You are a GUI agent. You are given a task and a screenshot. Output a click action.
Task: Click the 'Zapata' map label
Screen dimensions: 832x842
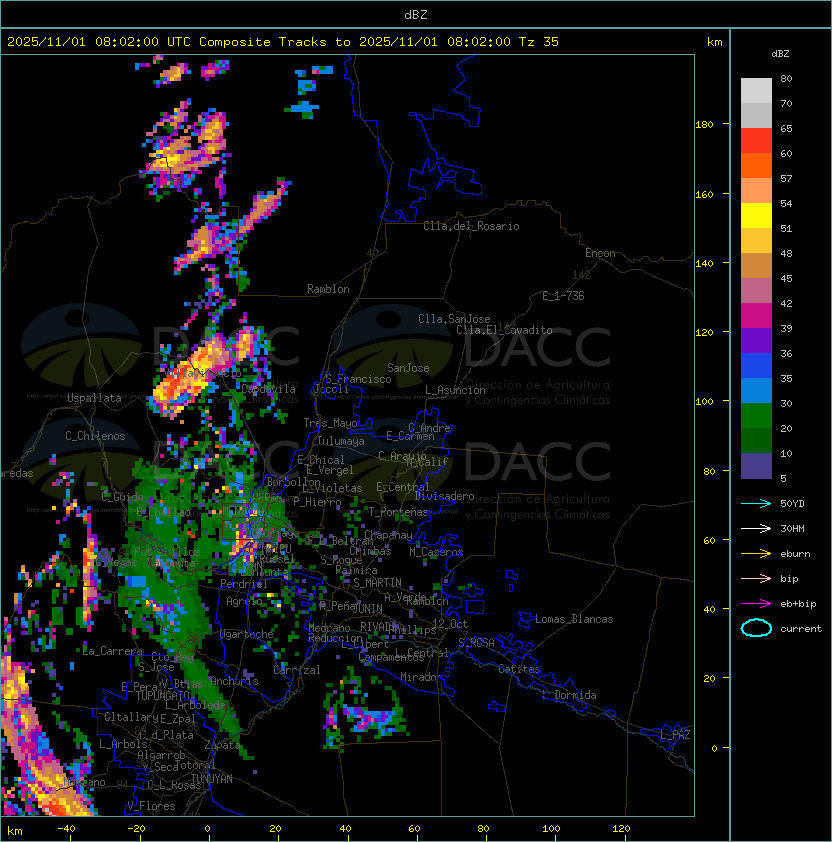[222, 745]
